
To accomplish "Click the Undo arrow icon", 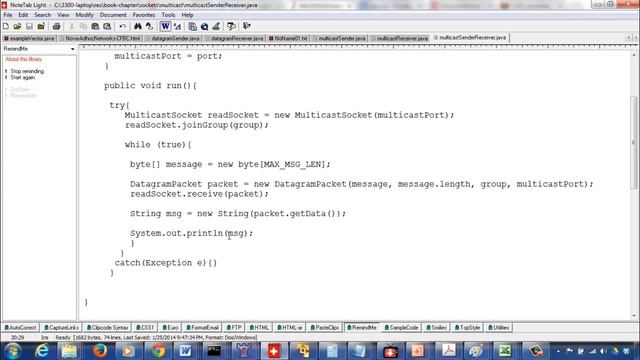I will pyautogui.click(x=122, y=27).
